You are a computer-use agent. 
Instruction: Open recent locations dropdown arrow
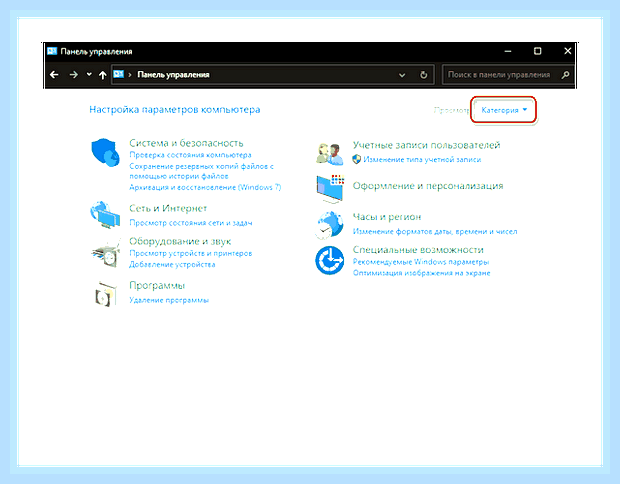(89, 74)
